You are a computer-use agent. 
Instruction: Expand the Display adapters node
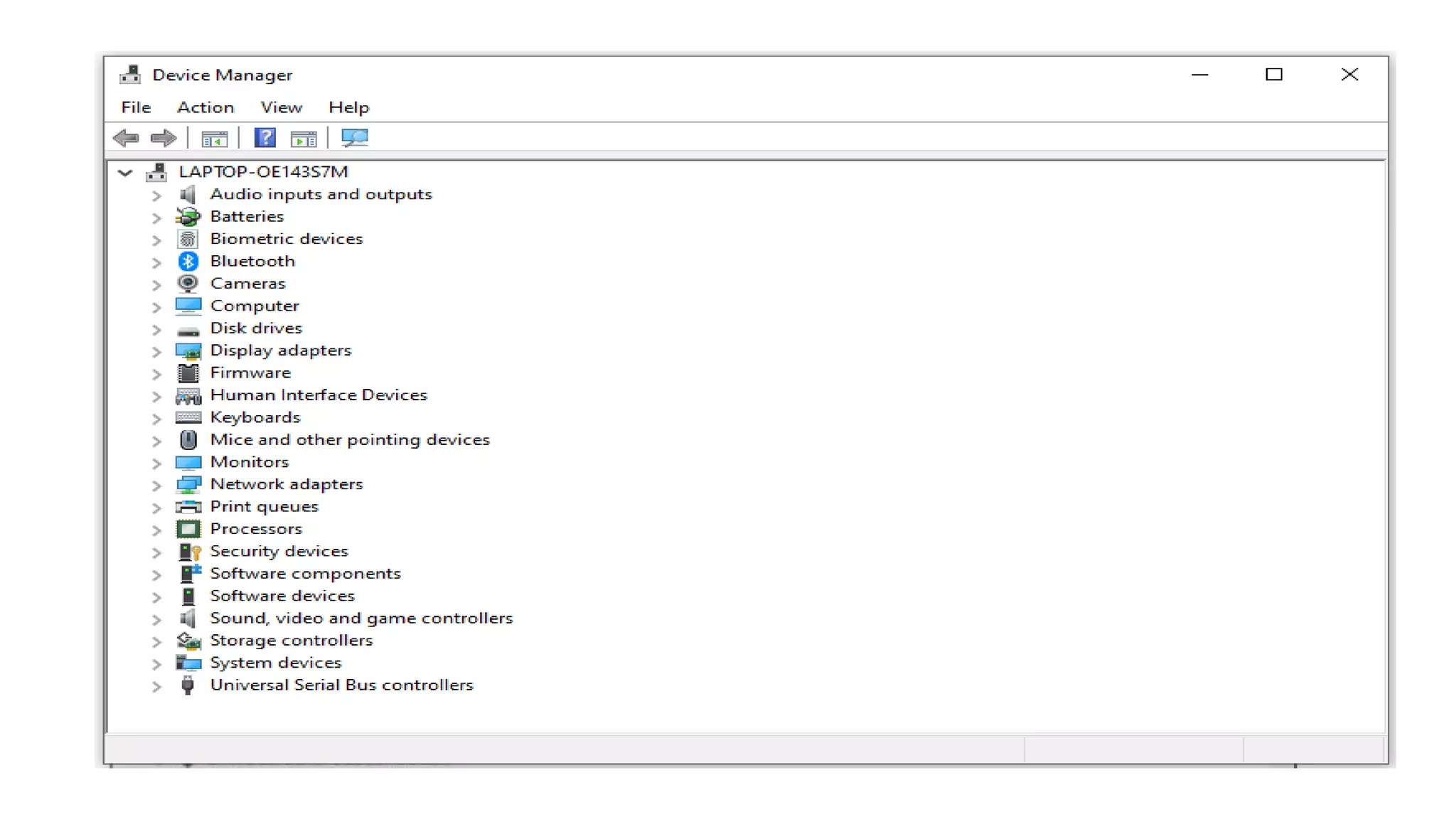point(156,351)
